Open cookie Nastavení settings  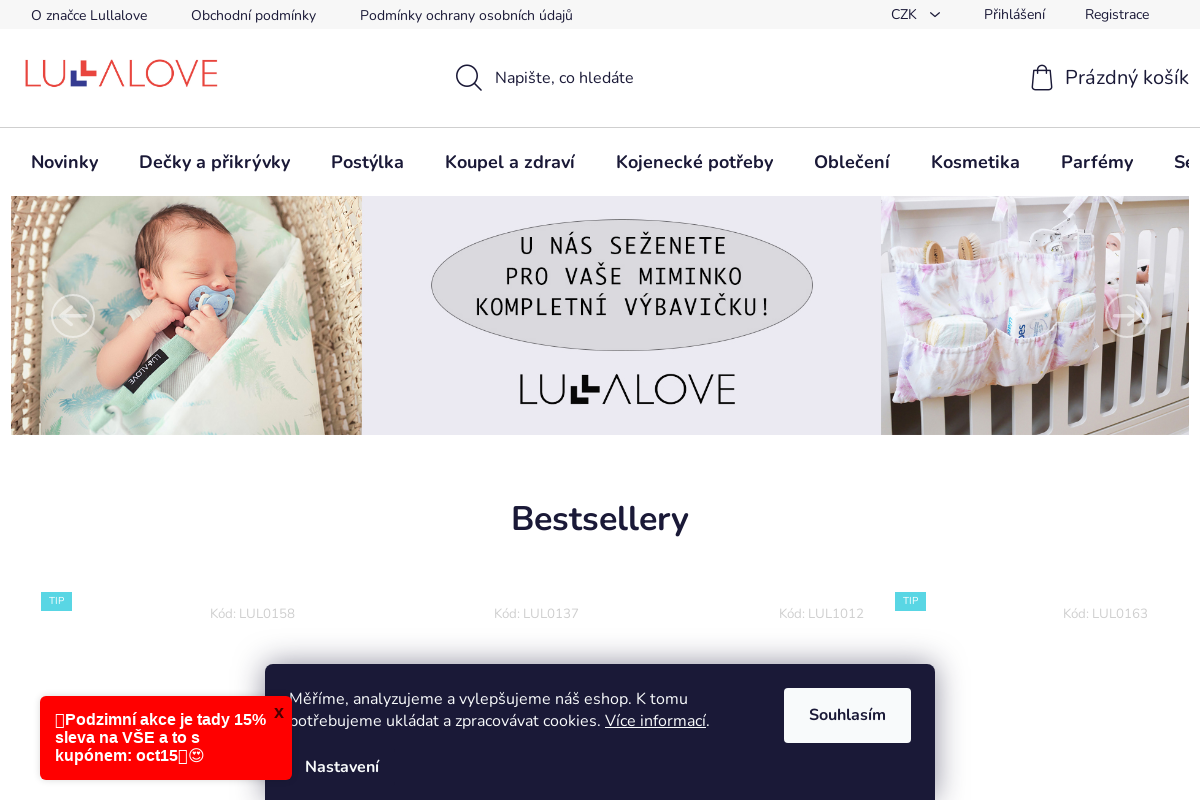342,767
